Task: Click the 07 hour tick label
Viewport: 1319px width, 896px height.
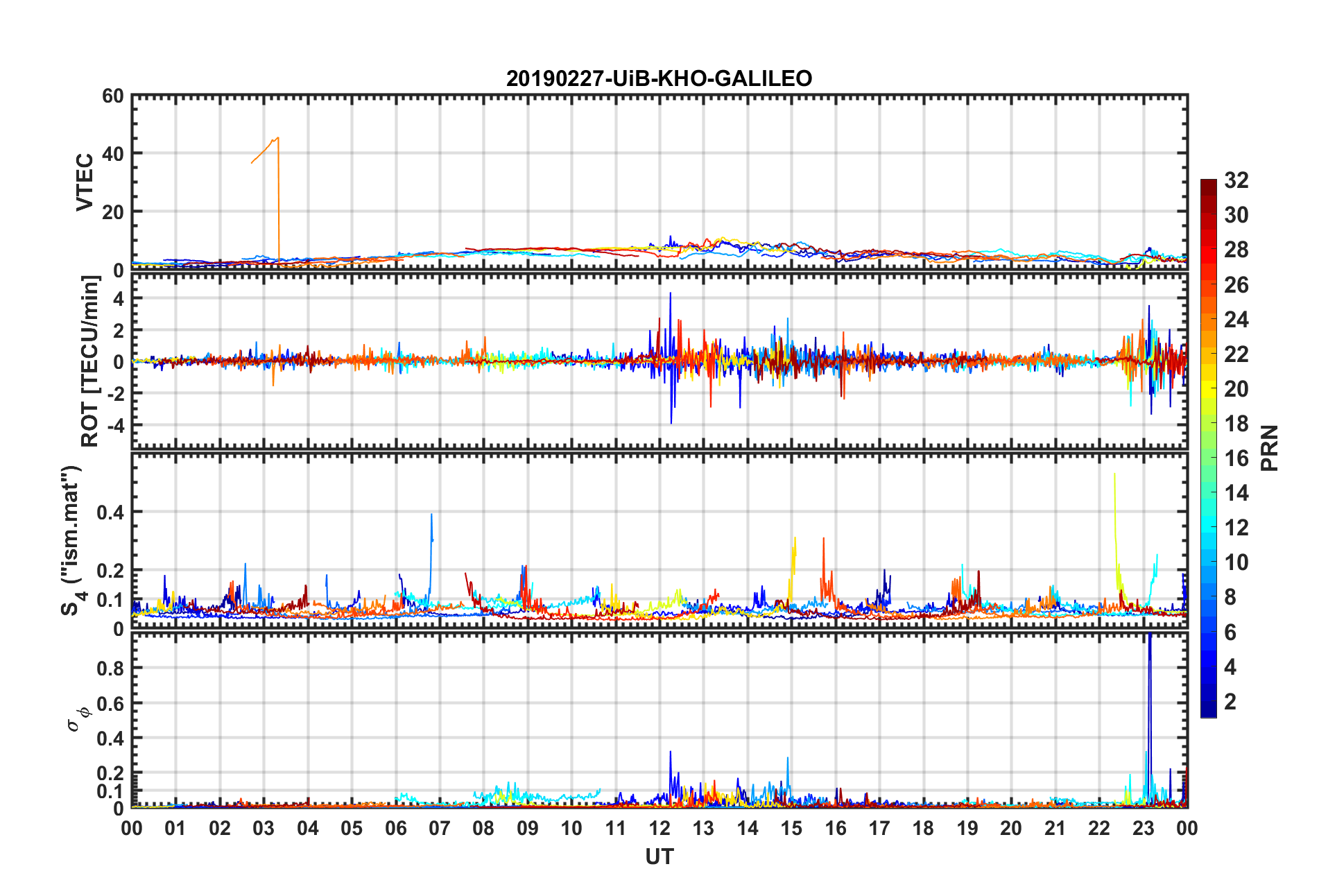Action: (440, 828)
